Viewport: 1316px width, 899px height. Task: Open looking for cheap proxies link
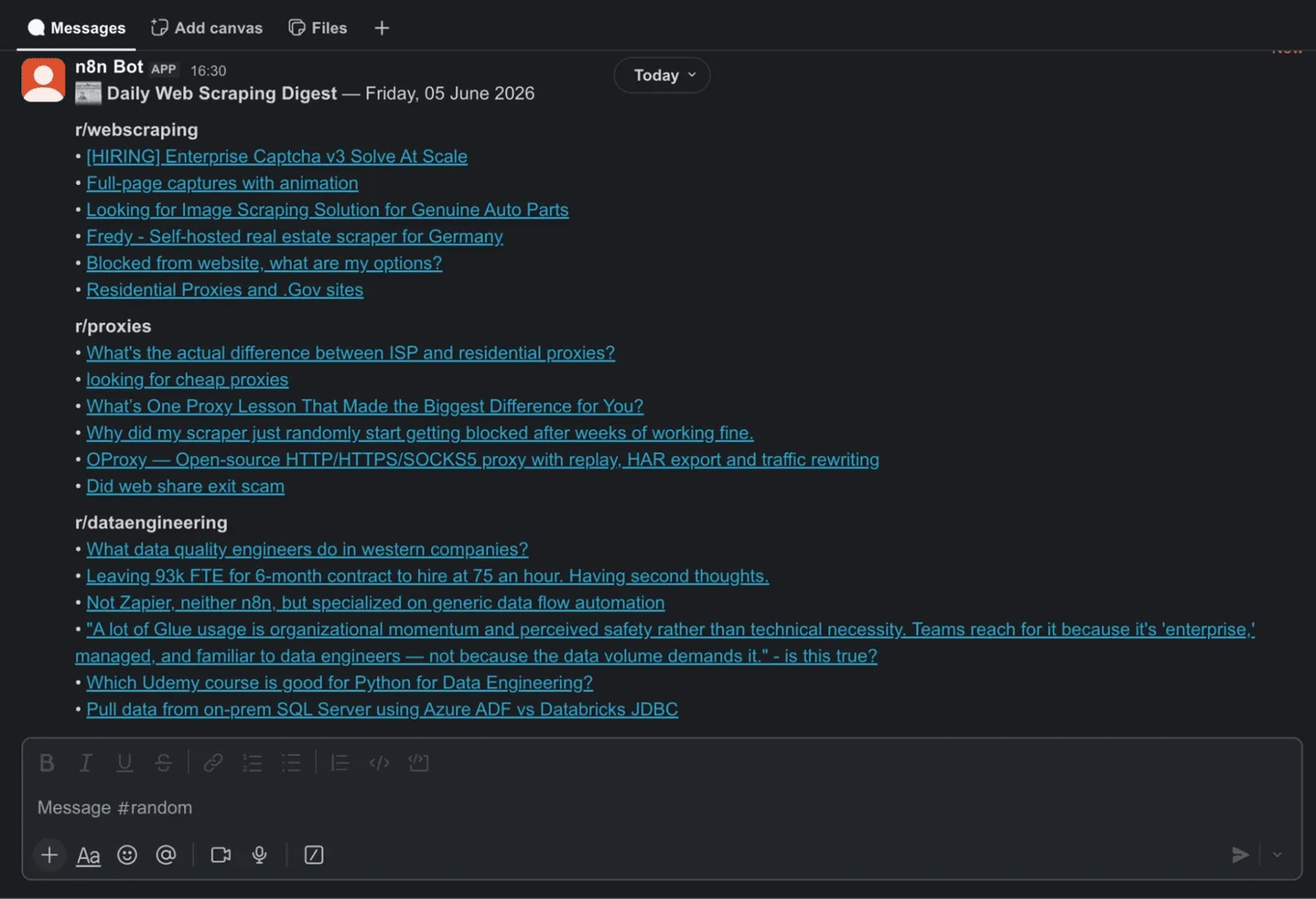tap(188, 380)
